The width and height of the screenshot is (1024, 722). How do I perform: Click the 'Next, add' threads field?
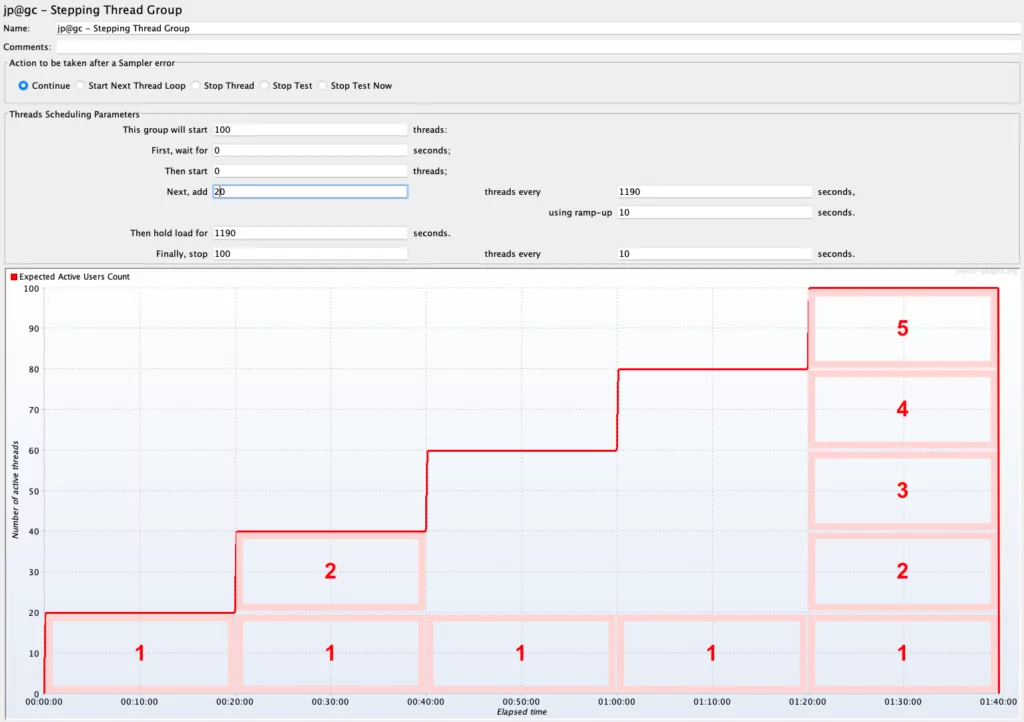tap(310, 191)
